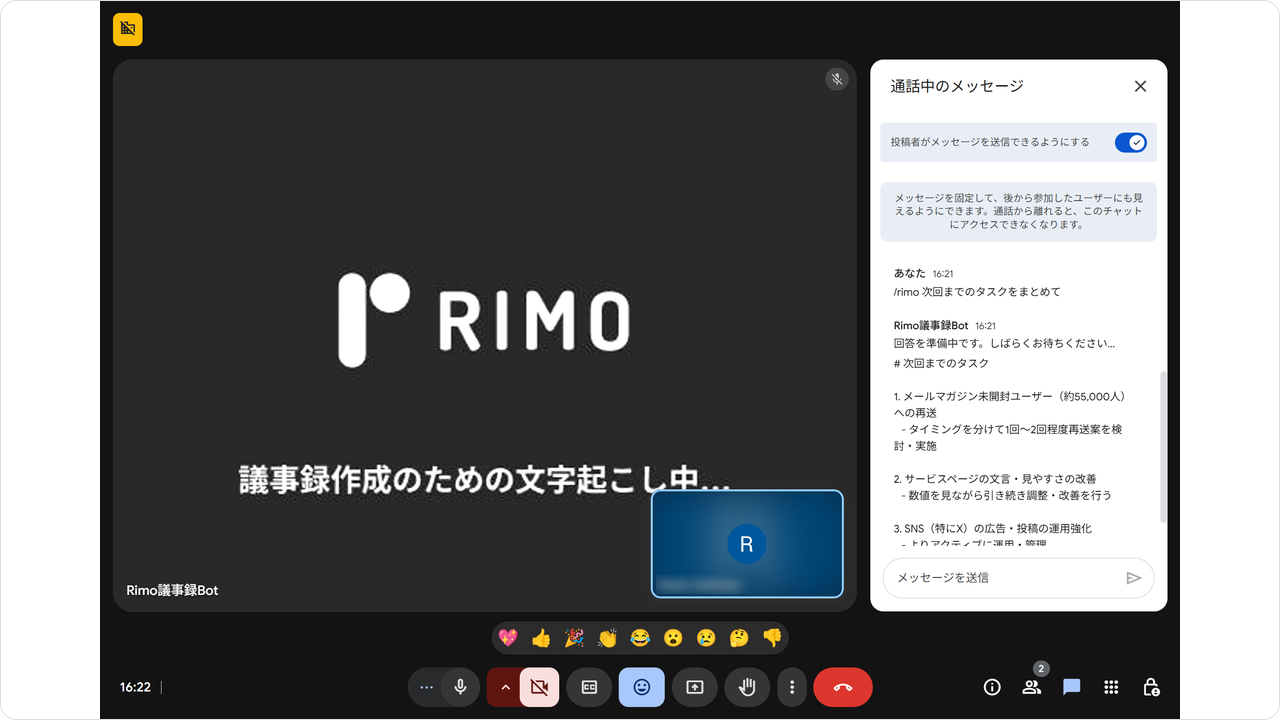
Task: Send the clapping hands reaction
Action: [x=607, y=637]
